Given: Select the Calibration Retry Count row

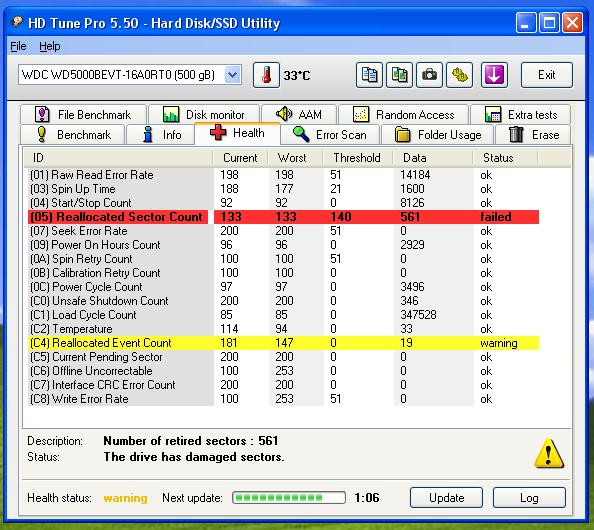Looking at the screenshot, I should tap(283, 273).
